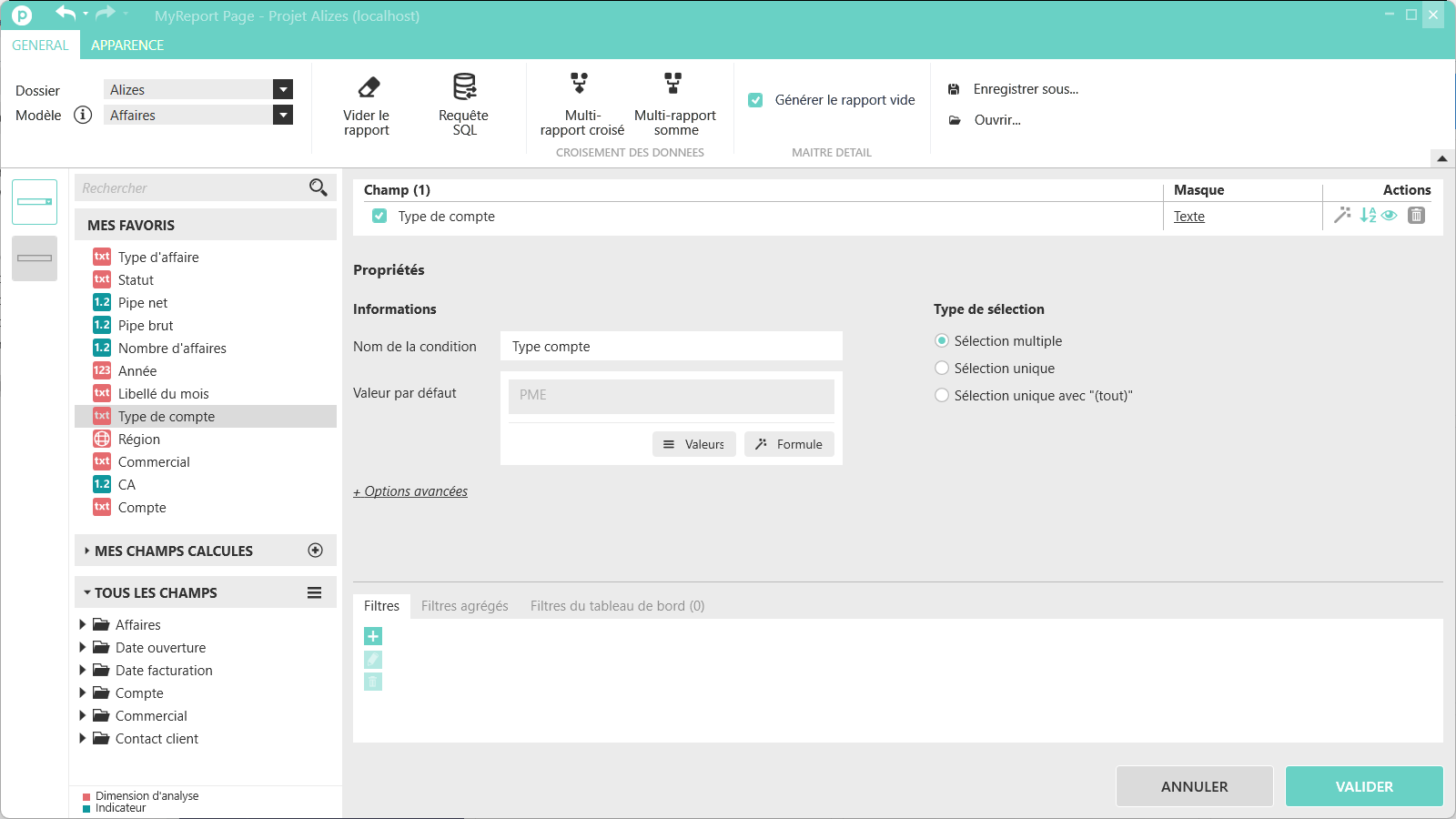This screenshot has height=819, width=1456.
Task: Click the magic wand action icon
Action: click(x=1342, y=216)
